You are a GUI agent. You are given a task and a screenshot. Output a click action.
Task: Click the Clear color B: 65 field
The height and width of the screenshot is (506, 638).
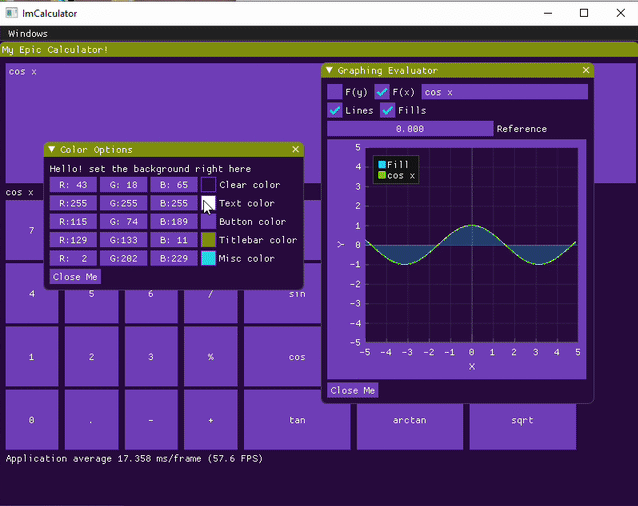pos(174,185)
